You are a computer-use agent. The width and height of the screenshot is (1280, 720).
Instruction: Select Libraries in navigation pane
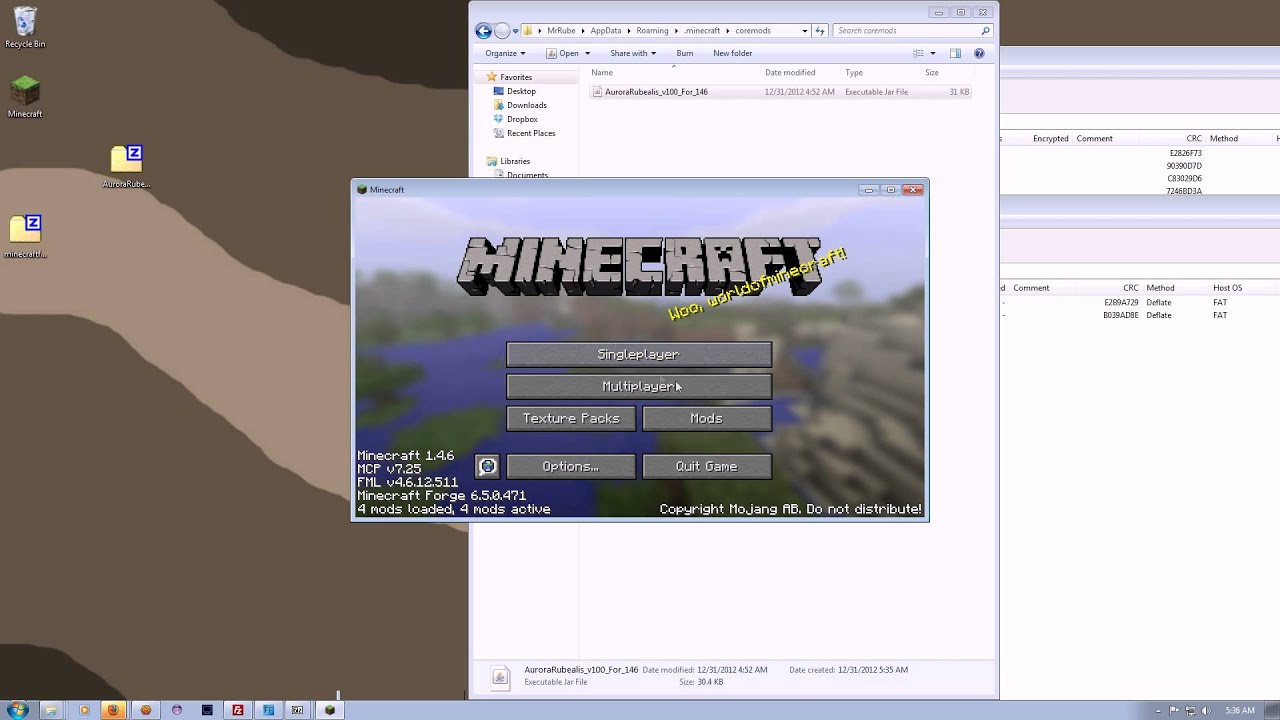coord(515,161)
